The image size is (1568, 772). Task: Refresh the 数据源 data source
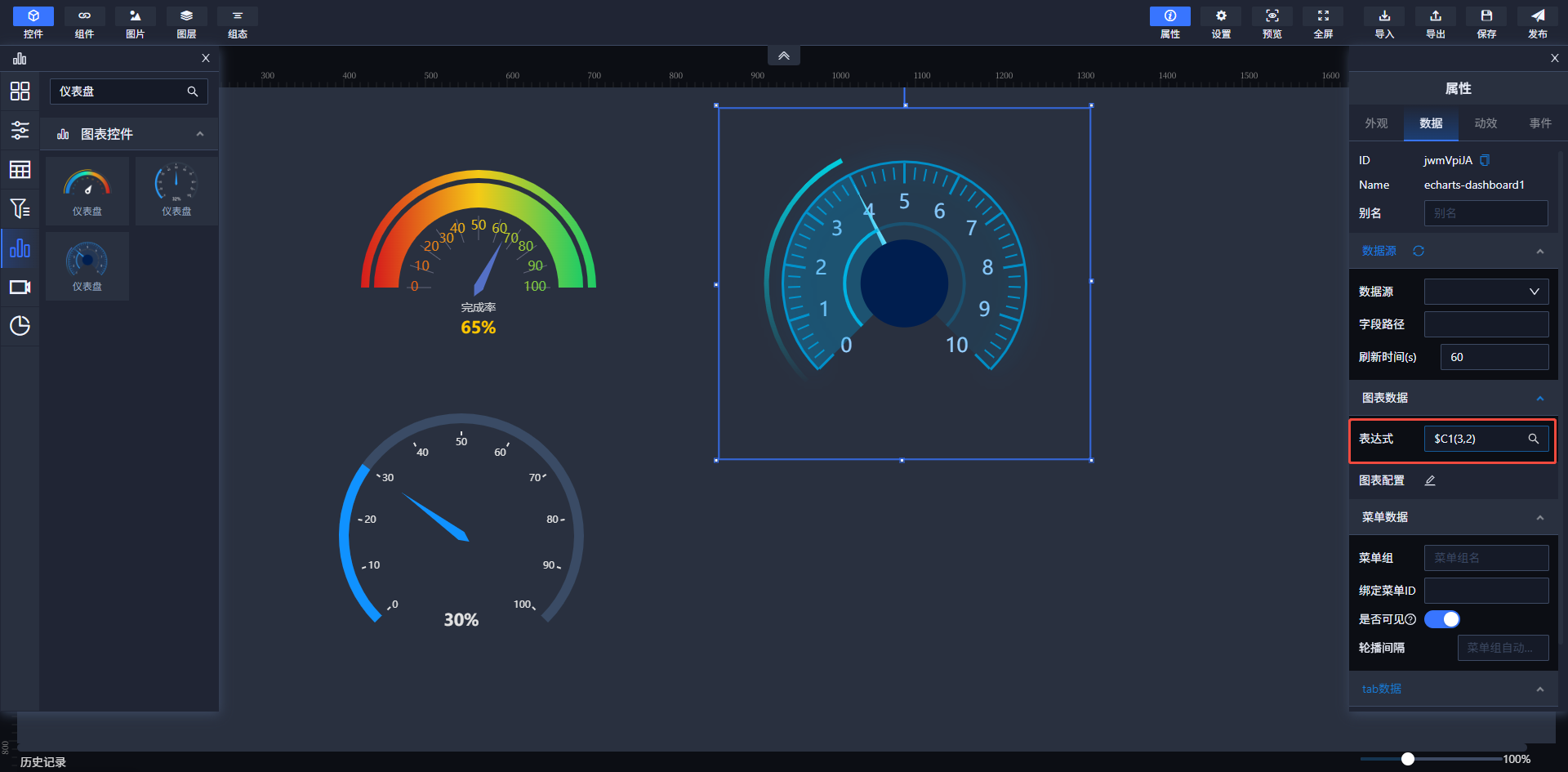coord(1419,251)
